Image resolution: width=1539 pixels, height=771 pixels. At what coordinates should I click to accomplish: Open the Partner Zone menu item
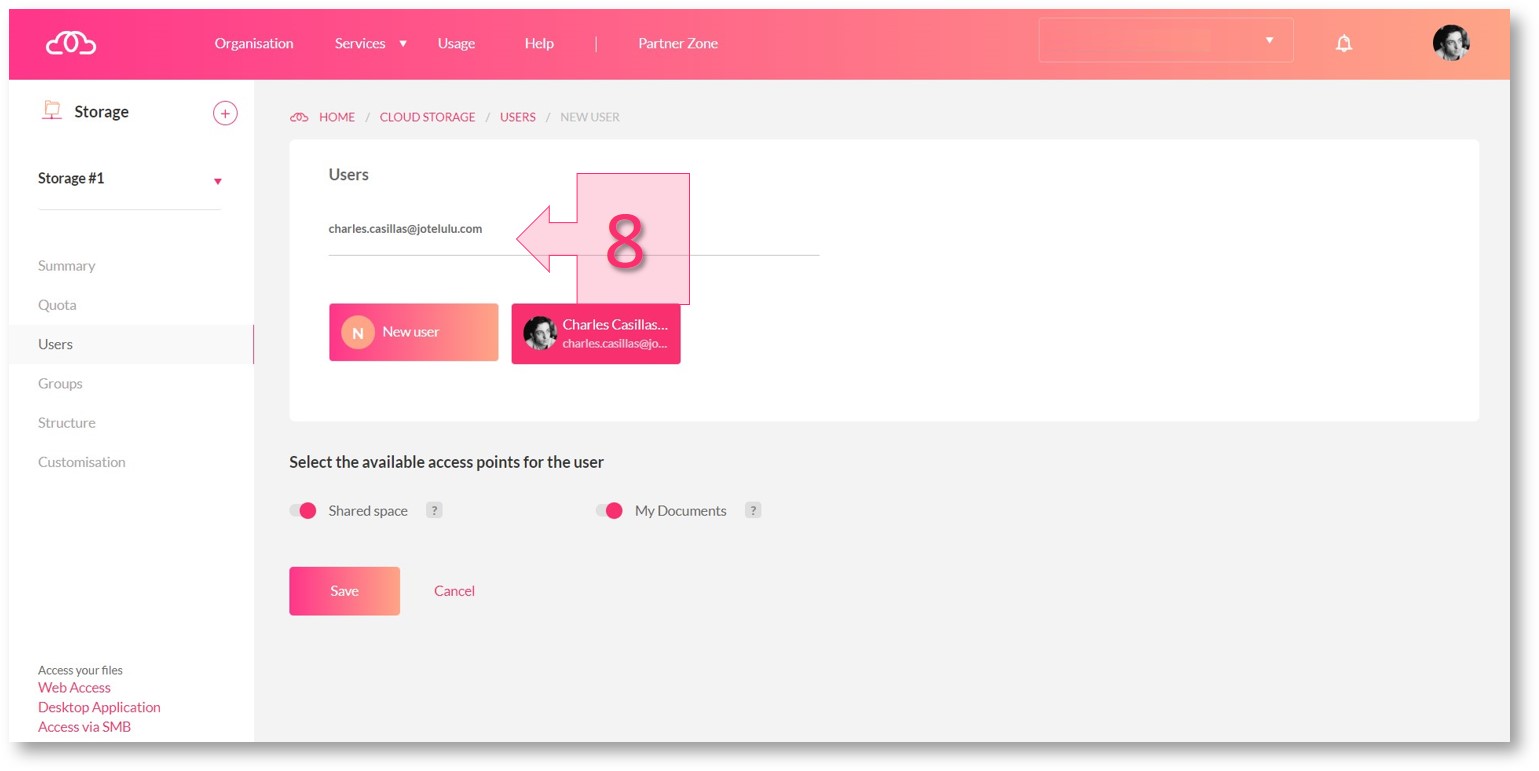[x=677, y=43]
